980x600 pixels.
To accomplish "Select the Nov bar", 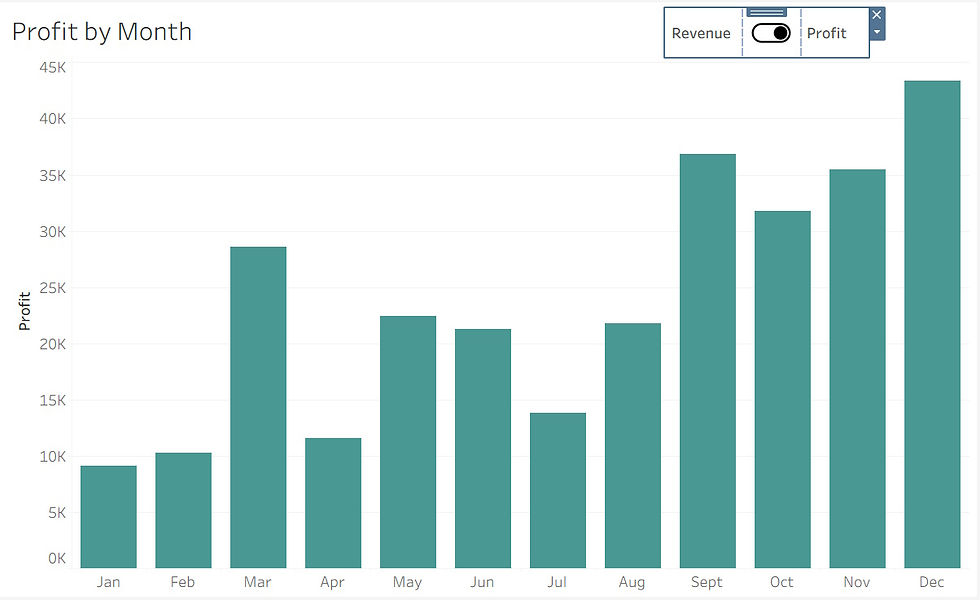I will pos(858,369).
